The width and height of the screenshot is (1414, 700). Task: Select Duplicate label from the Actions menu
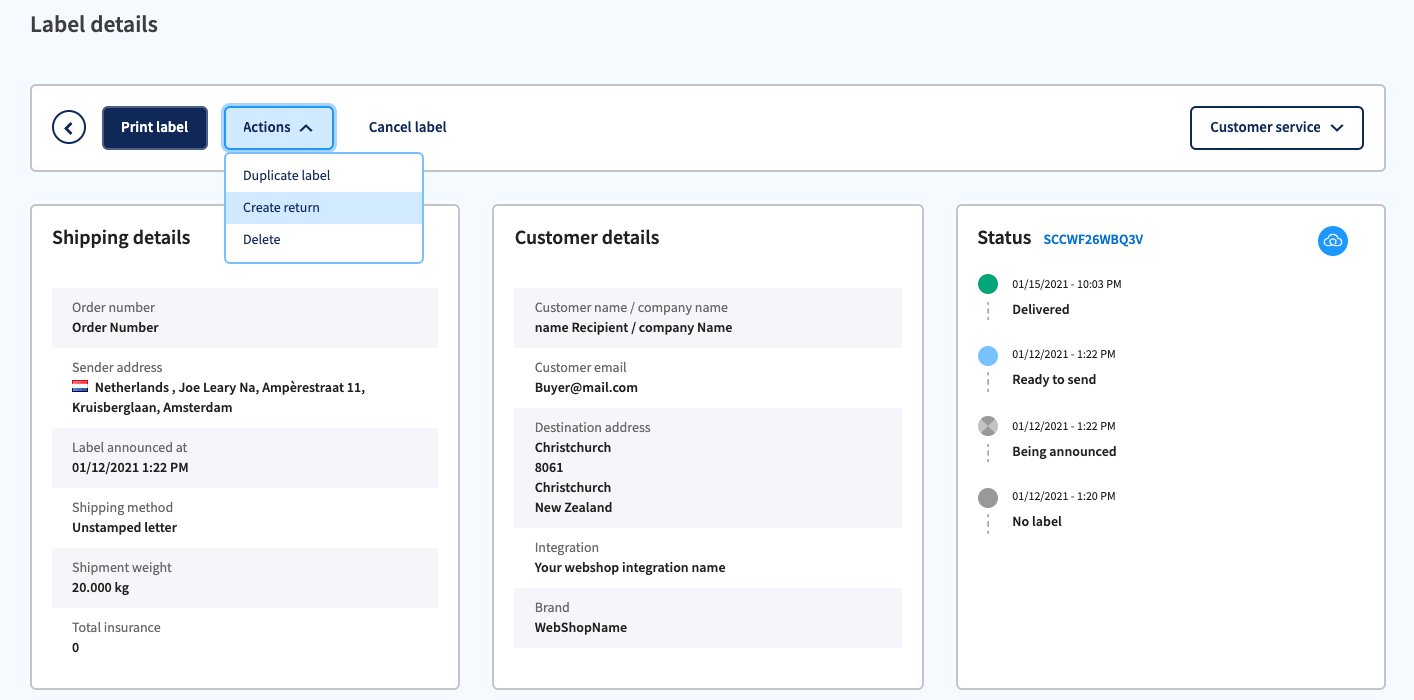click(x=285, y=175)
